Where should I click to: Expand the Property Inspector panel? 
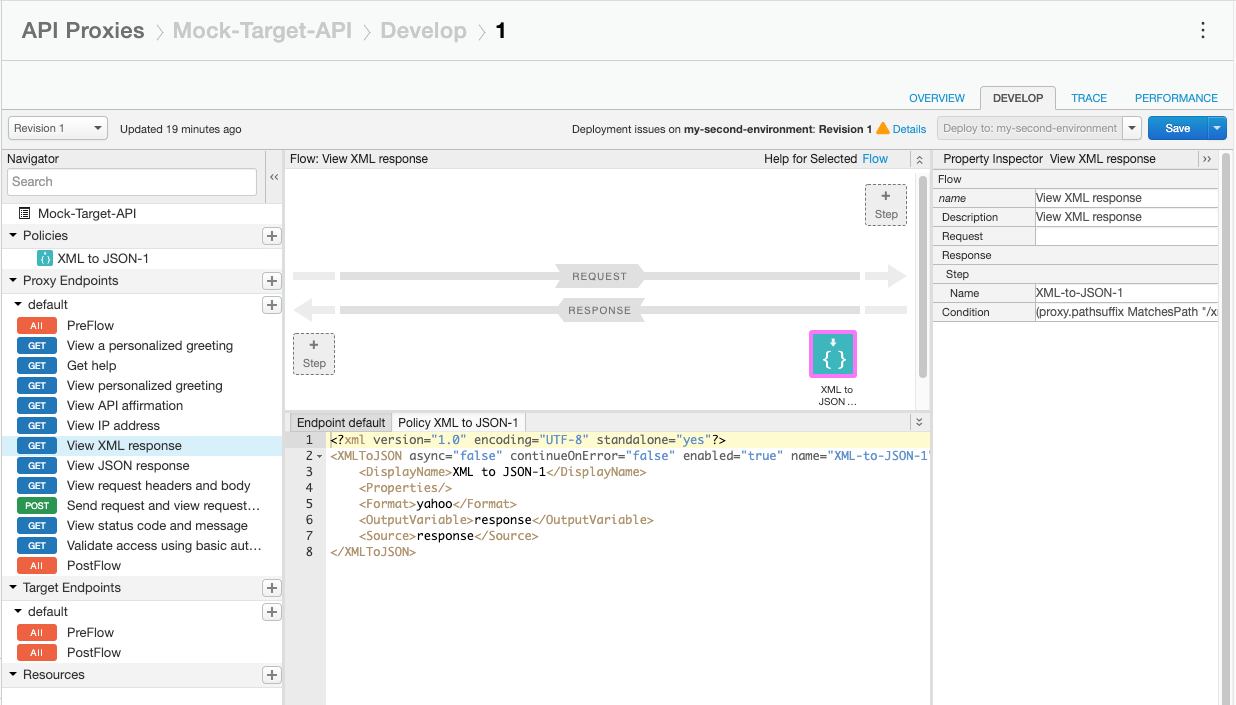point(1207,158)
